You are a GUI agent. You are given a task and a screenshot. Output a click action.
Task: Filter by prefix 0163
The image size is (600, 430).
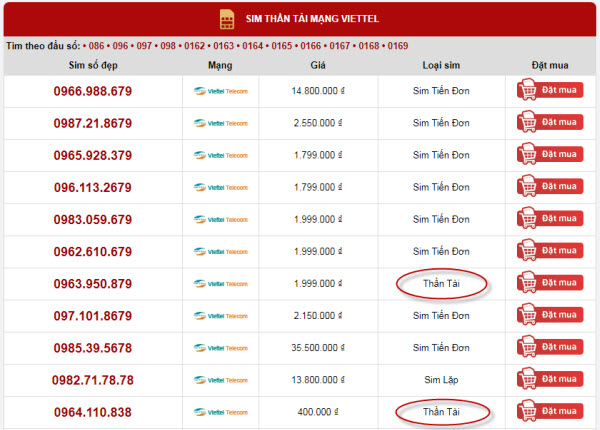click(223, 46)
